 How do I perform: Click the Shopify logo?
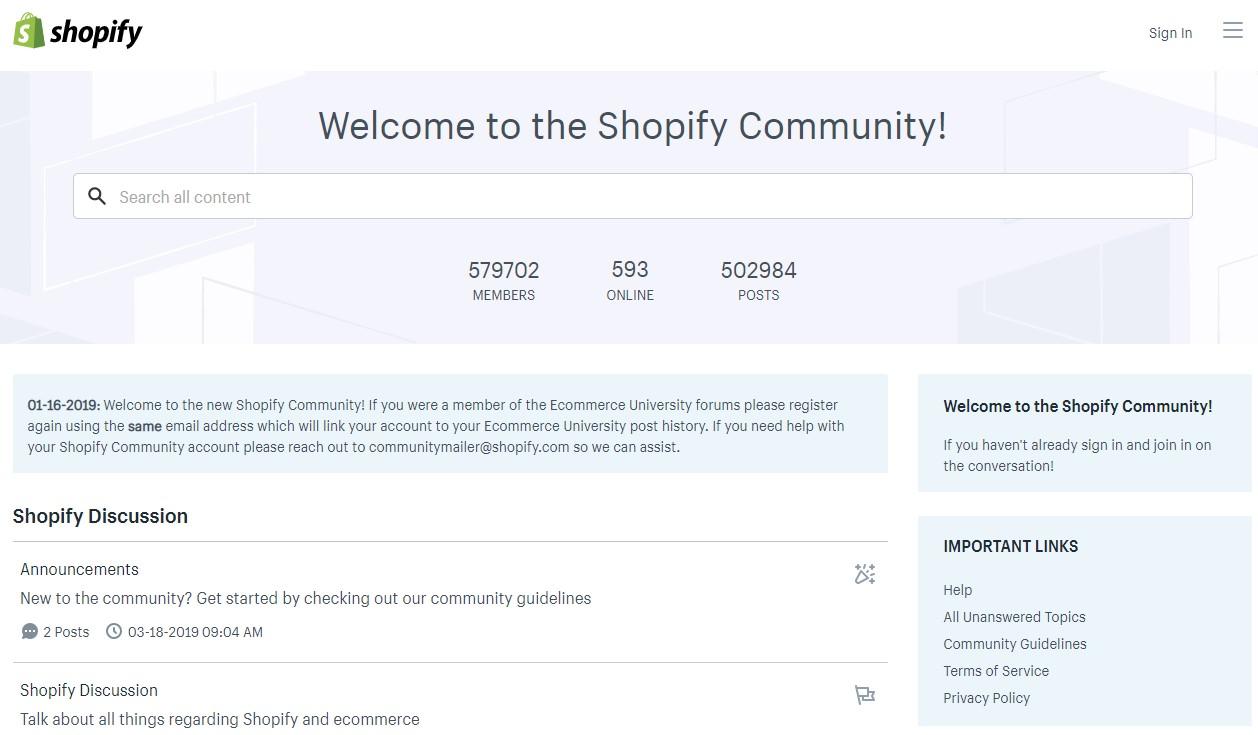pyautogui.click(x=78, y=32)
